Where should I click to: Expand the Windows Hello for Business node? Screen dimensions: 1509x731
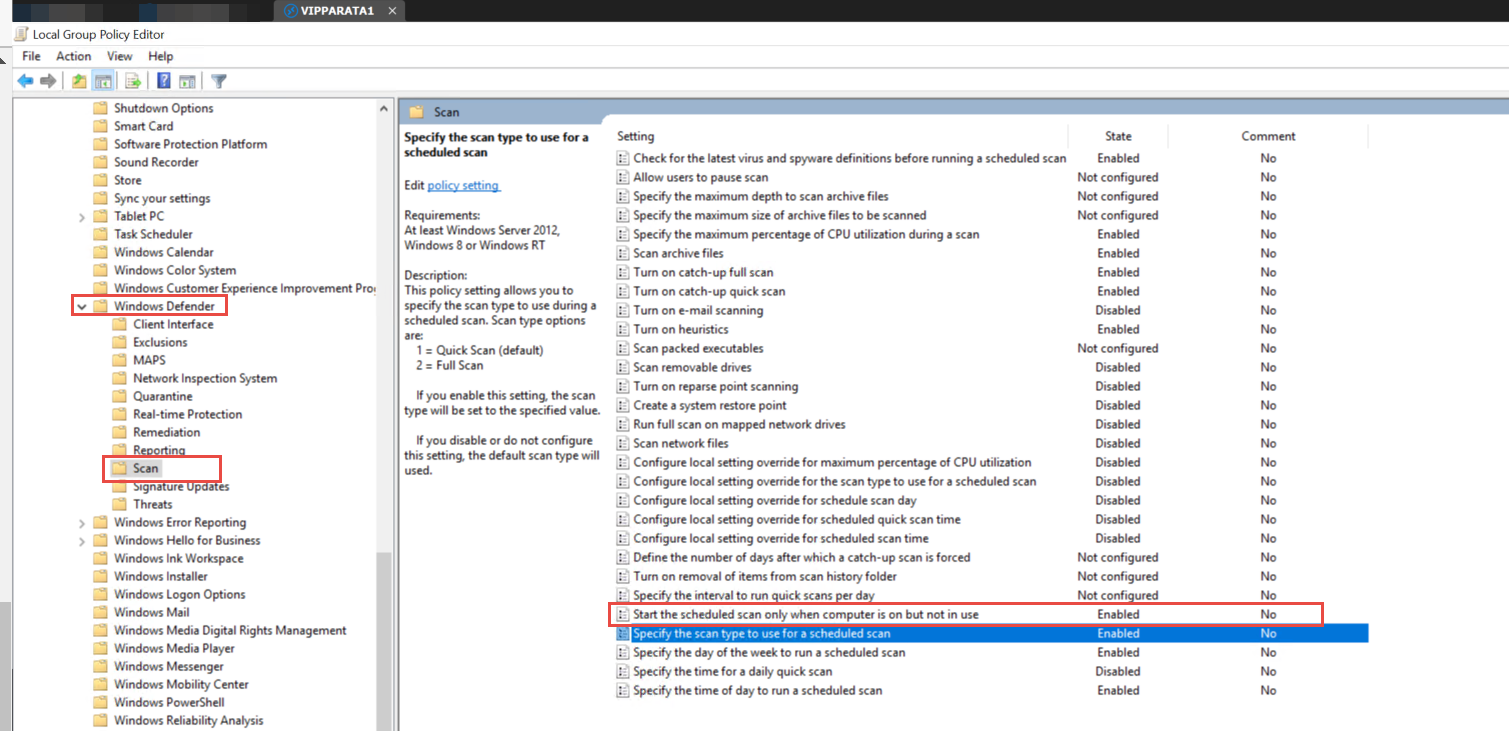point(82,540)
